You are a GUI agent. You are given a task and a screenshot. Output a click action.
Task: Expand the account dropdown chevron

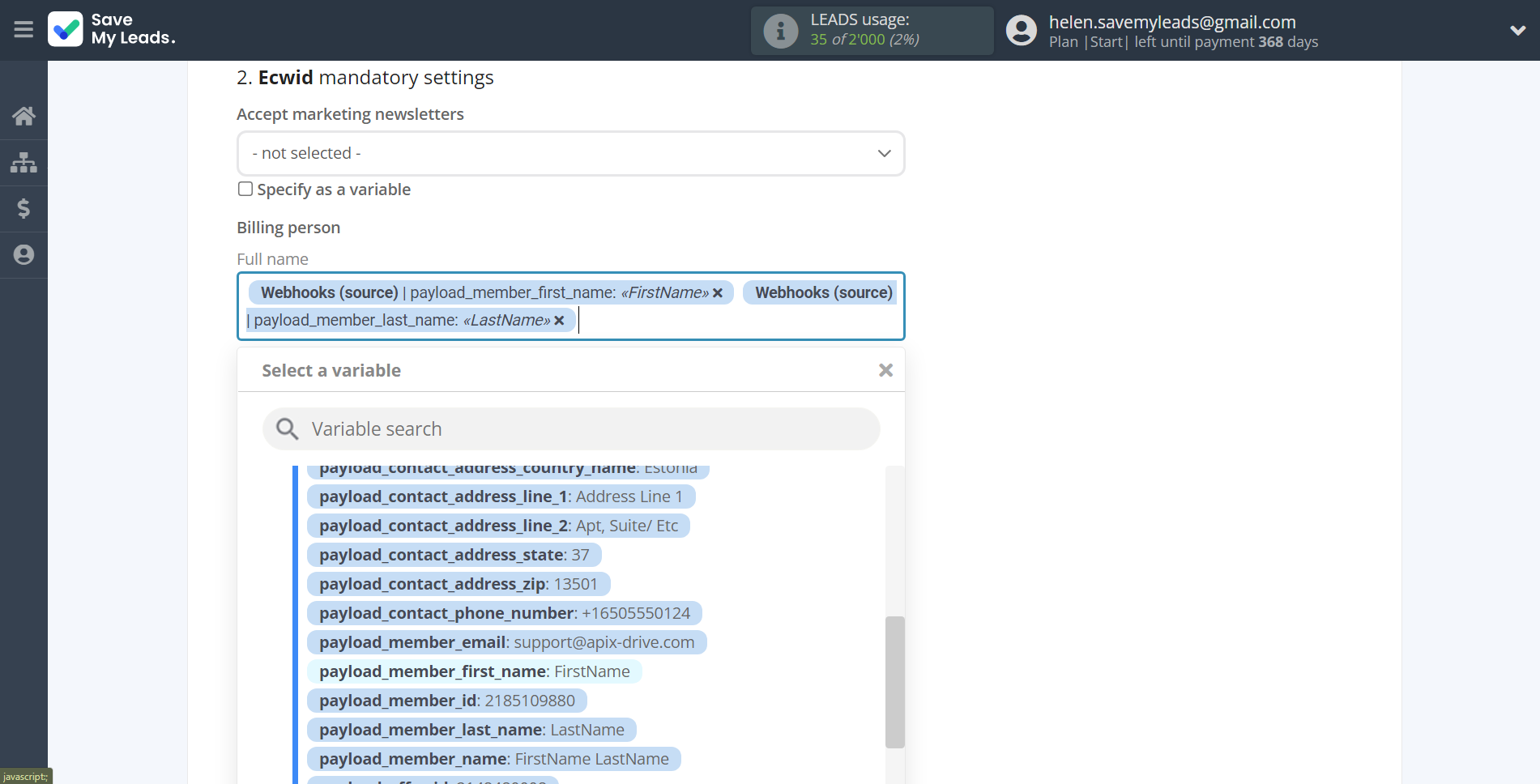1517,31
